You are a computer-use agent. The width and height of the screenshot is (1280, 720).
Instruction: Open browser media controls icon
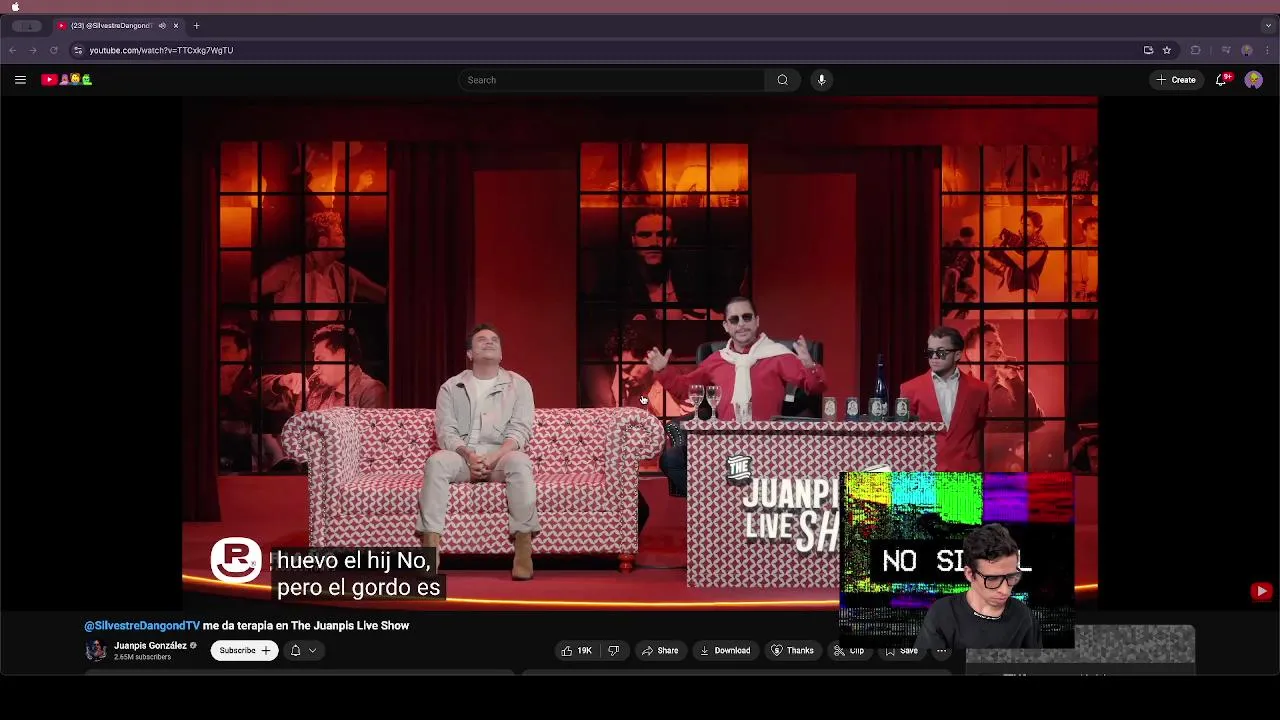tap(1225, 50)
